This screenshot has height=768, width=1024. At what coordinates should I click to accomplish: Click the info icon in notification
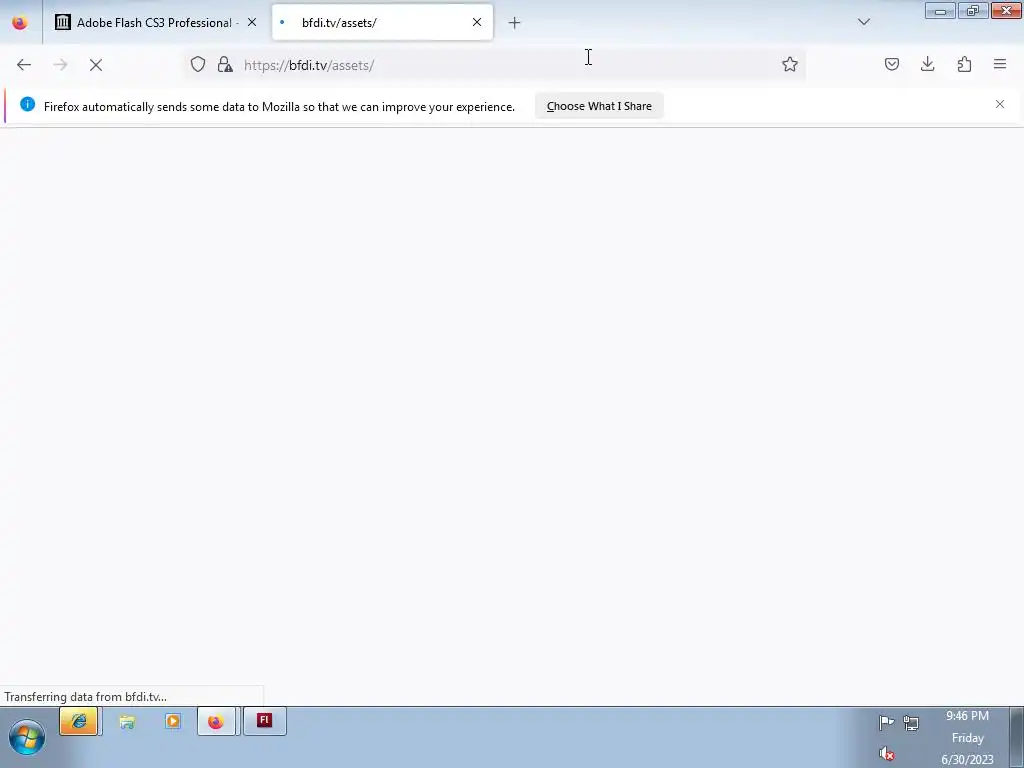27,104
